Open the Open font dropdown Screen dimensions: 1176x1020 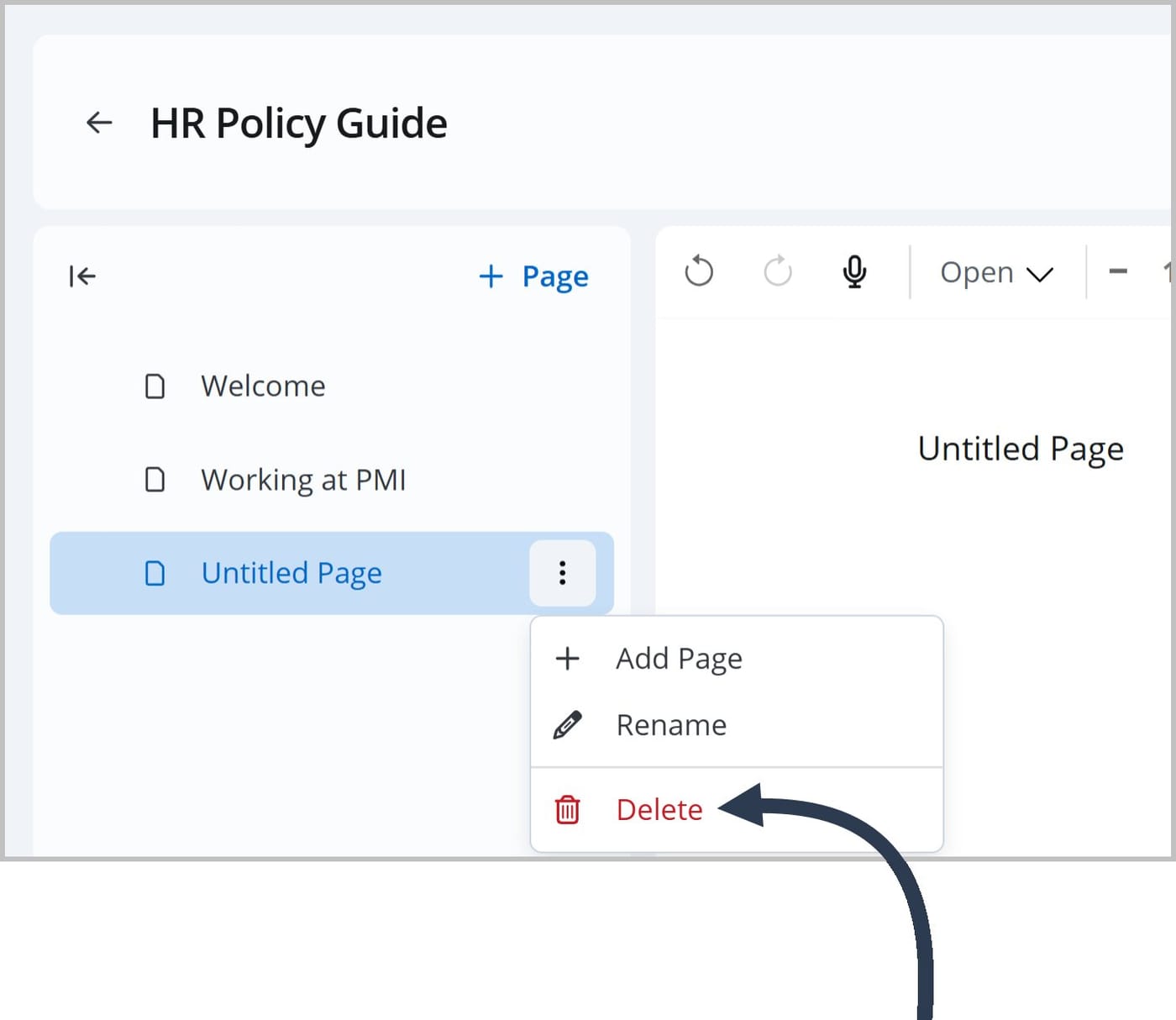(996, 272)
